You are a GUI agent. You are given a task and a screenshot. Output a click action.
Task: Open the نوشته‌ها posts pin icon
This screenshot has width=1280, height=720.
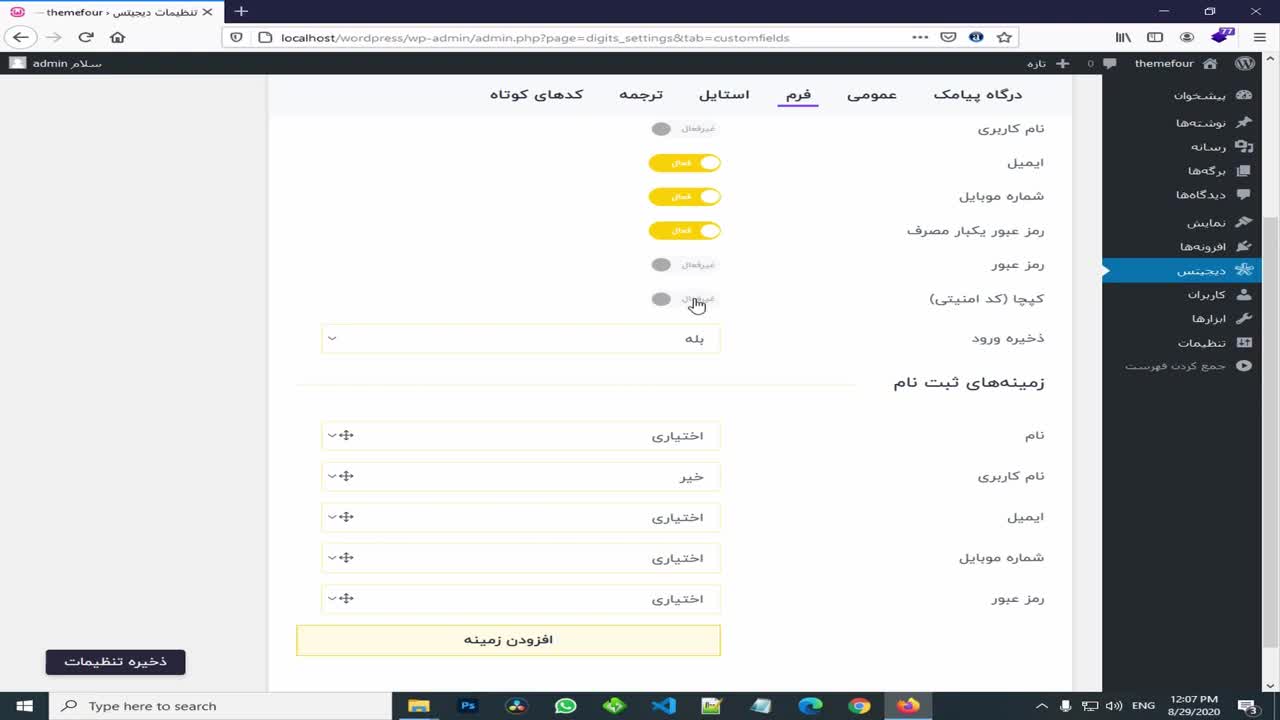click(1244, 122)
